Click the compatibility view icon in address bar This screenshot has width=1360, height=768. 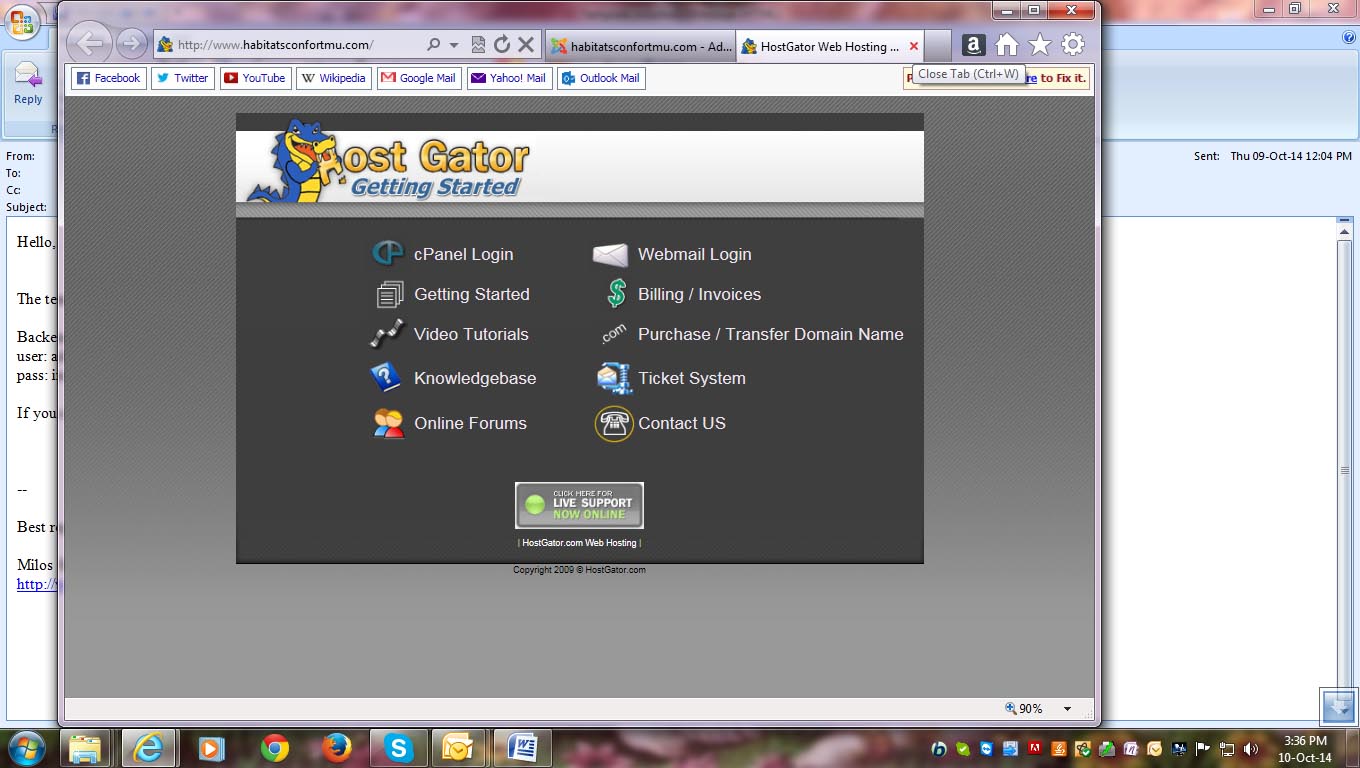[479, 45]
